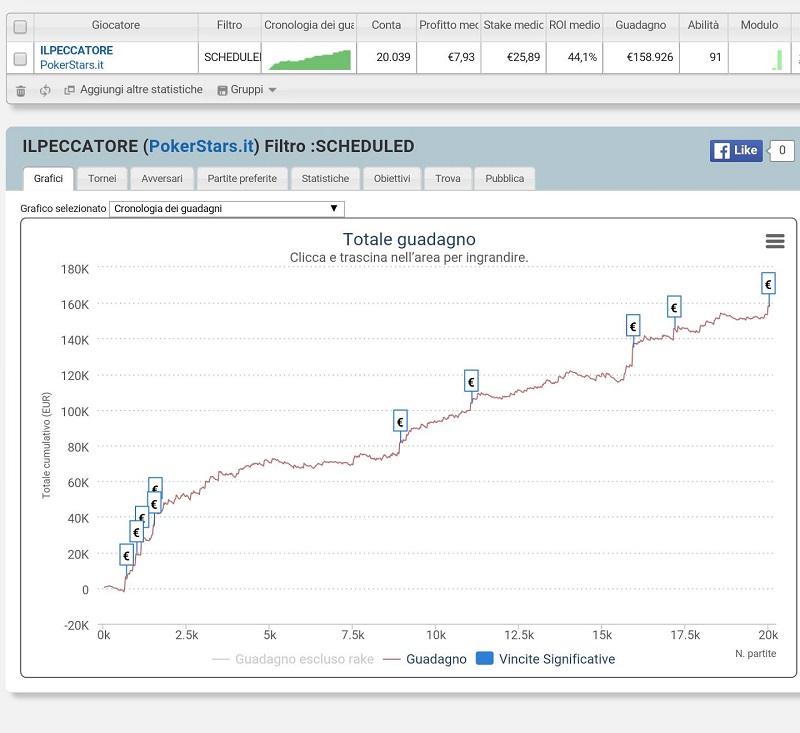The height and width of the screenshot is (733, 800).
Task: Click the Facebook like count showing 0
Action: pyautogui.click(x=782, y=150)
